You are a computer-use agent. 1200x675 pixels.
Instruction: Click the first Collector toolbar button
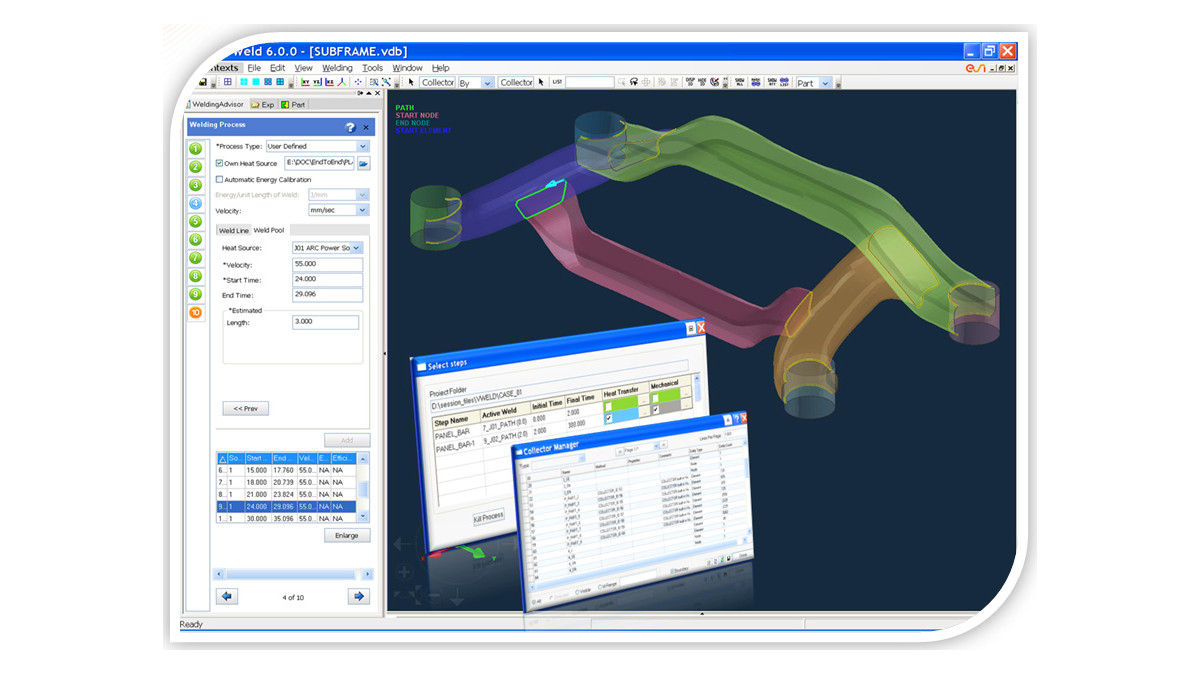click(x=437, y=83)
